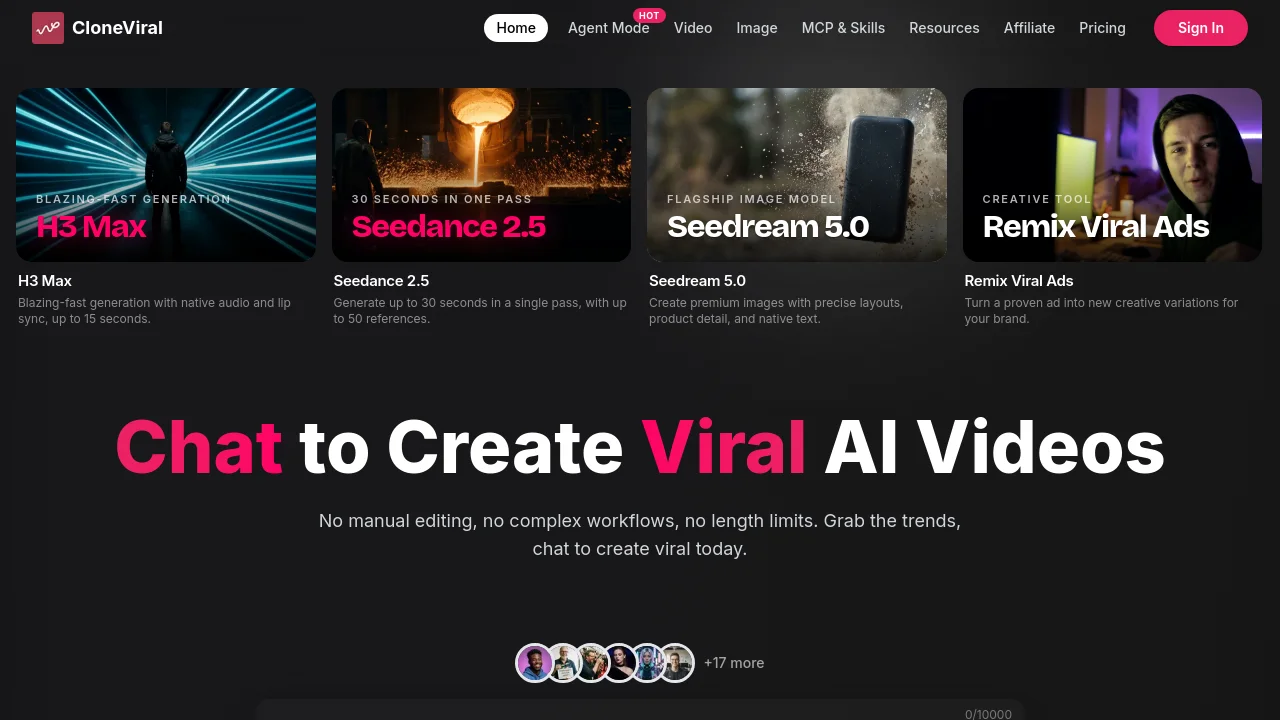Click 'Generate up to 30 seconds' description

click(480, 311)
